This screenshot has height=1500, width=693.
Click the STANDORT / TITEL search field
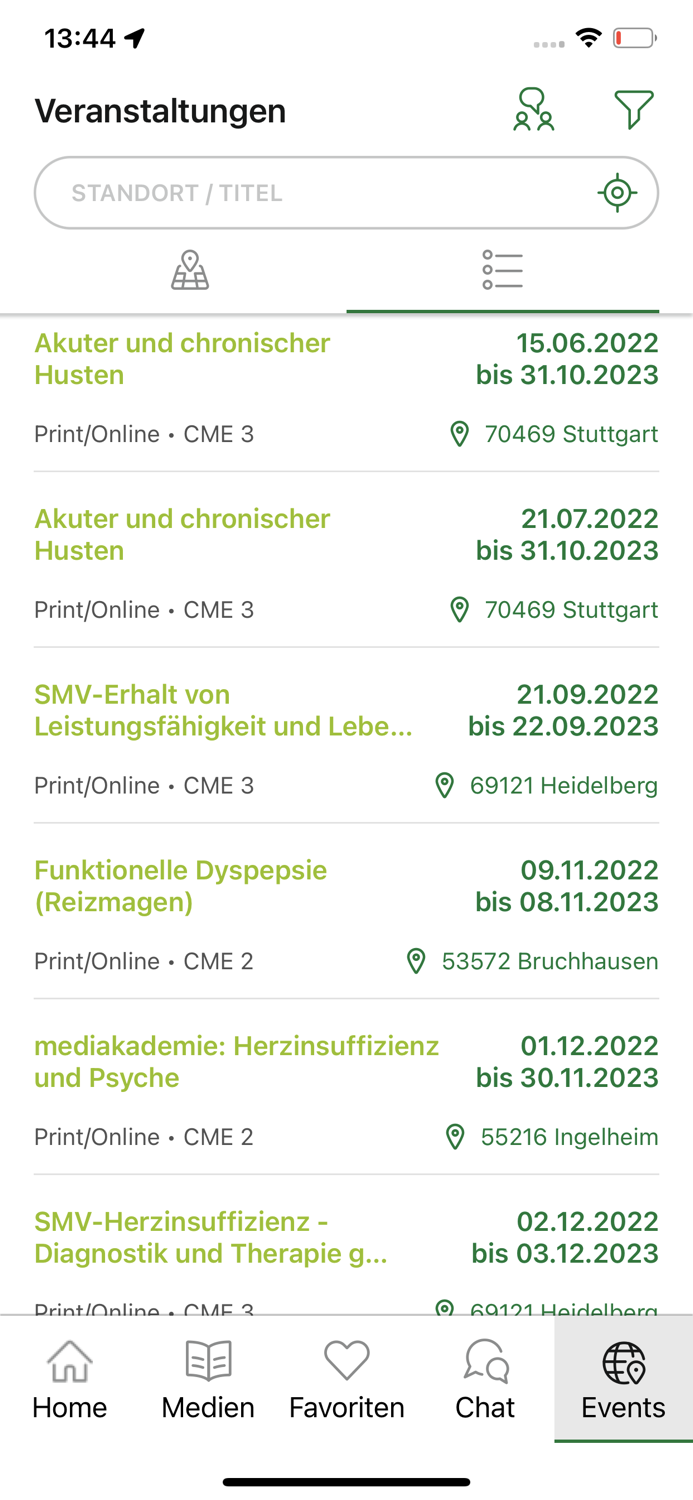point(300,192)
